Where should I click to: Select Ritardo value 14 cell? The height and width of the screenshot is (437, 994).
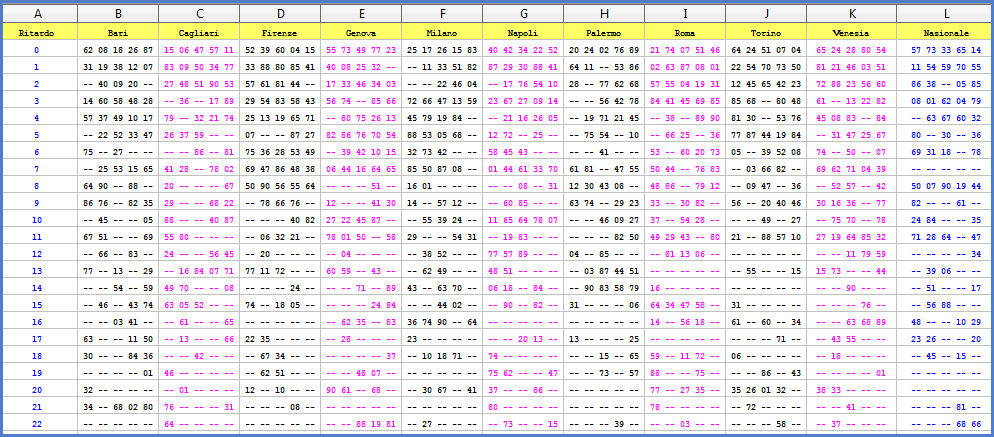(x=40, y=288)
